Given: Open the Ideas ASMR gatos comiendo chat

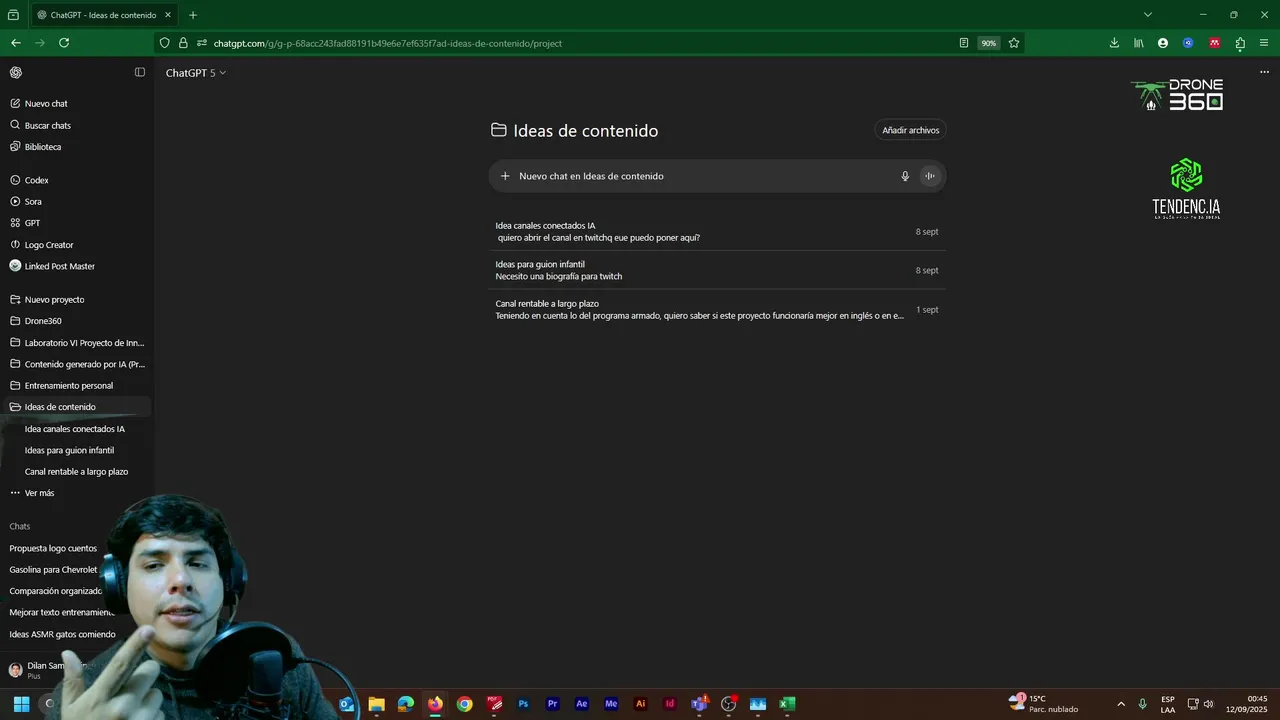Looking at the screenshot, I should coord(62,634).
